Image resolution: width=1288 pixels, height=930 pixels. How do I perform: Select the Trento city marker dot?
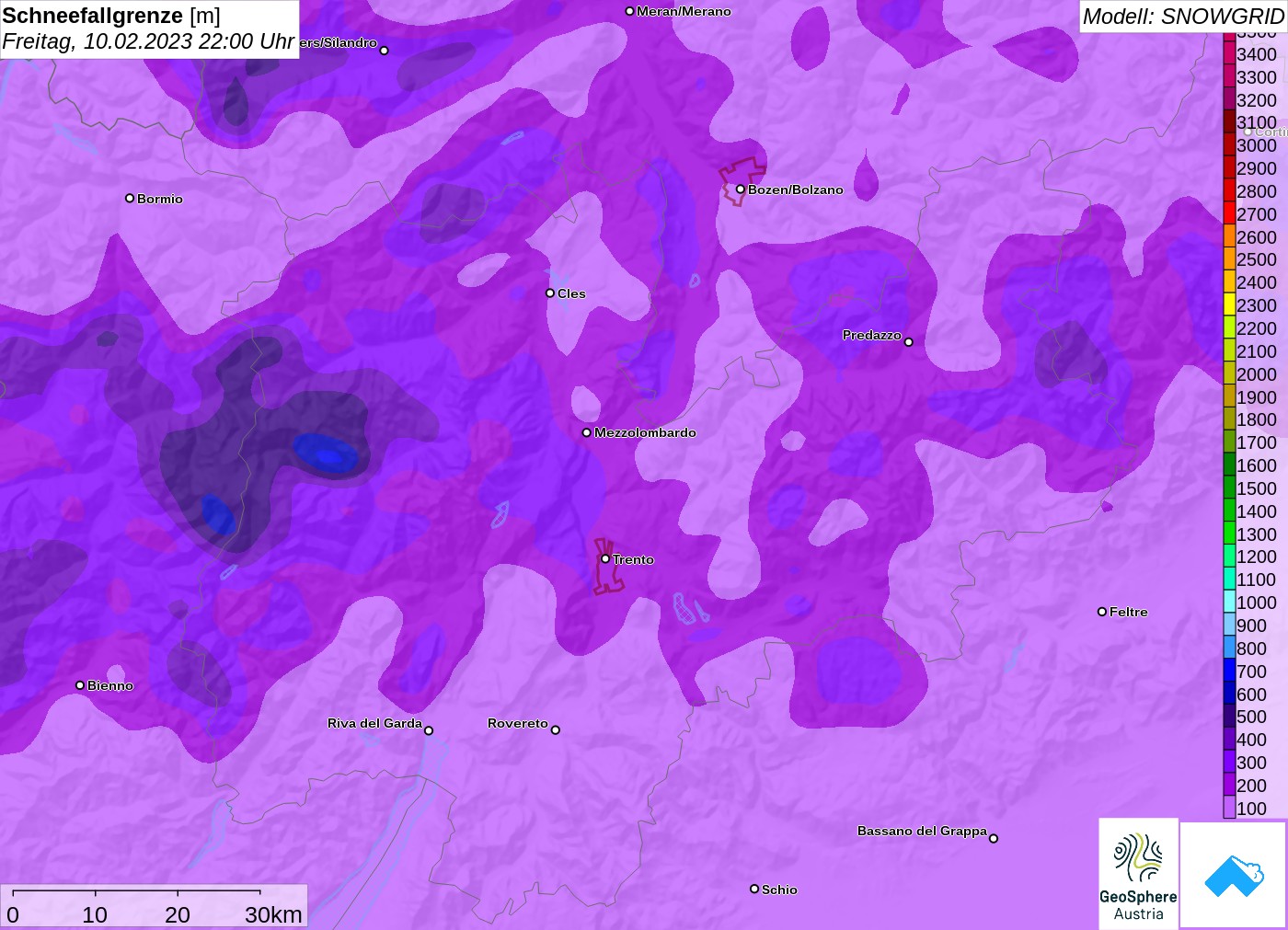pyautogui.click(x=605, y=559)
